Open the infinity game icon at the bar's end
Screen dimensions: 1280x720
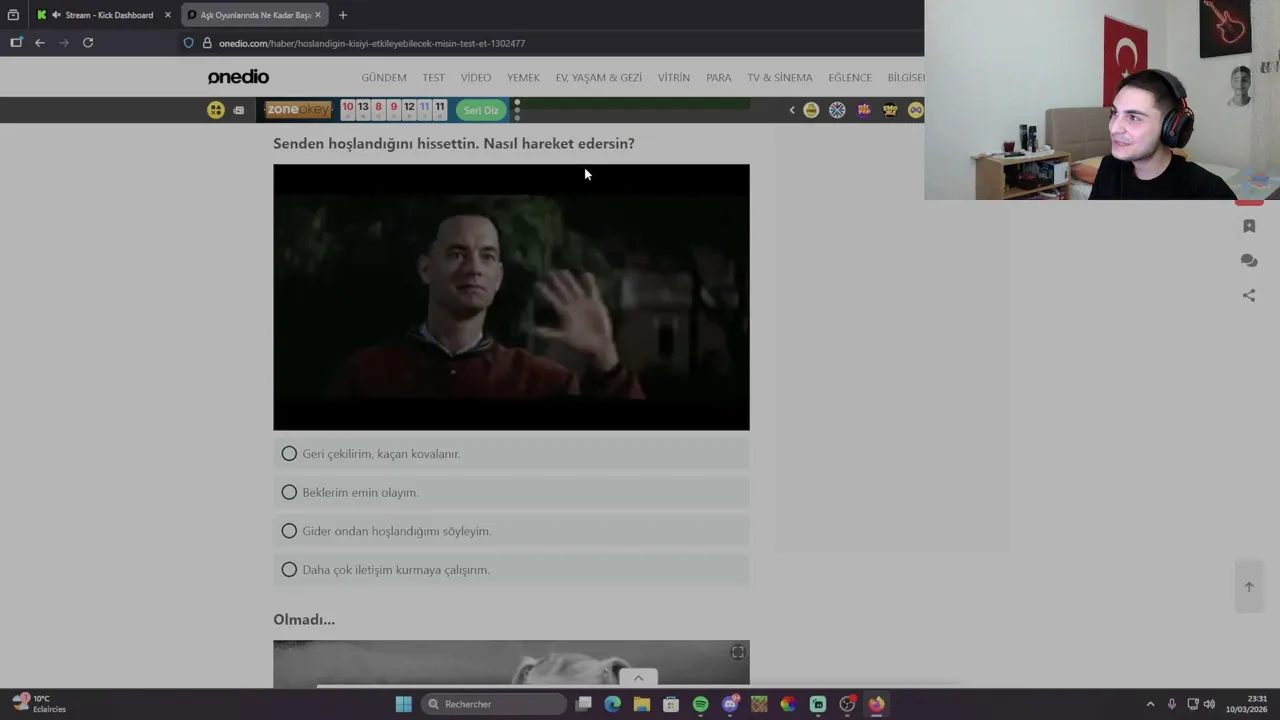coord(915,110)
